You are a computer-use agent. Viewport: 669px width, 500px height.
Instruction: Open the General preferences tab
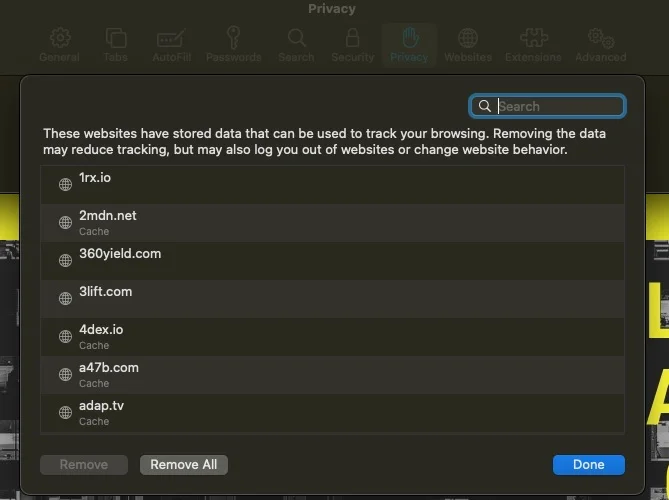pyautogui.click(x=59, y=45)
